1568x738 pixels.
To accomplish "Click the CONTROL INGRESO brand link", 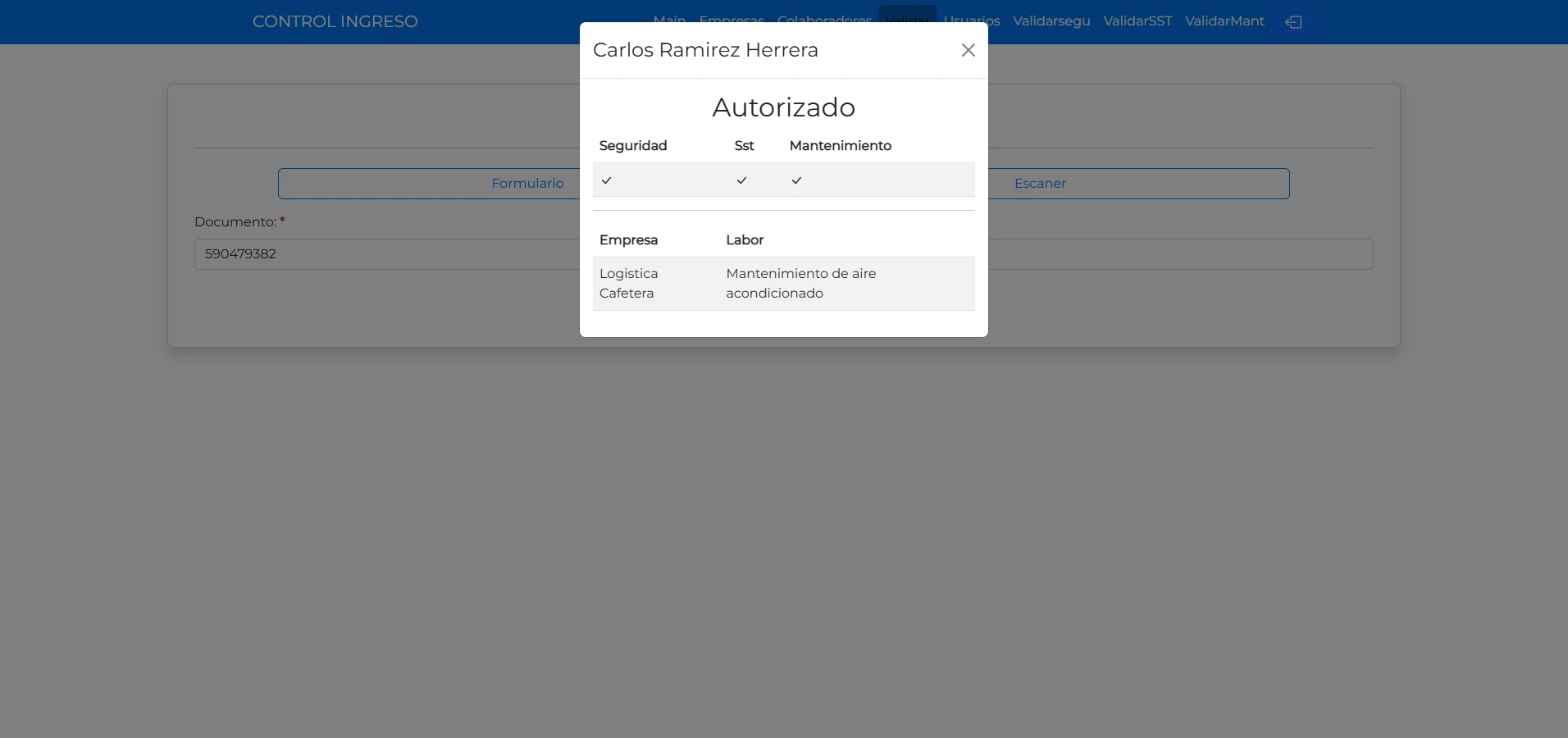I will (335, 21).
